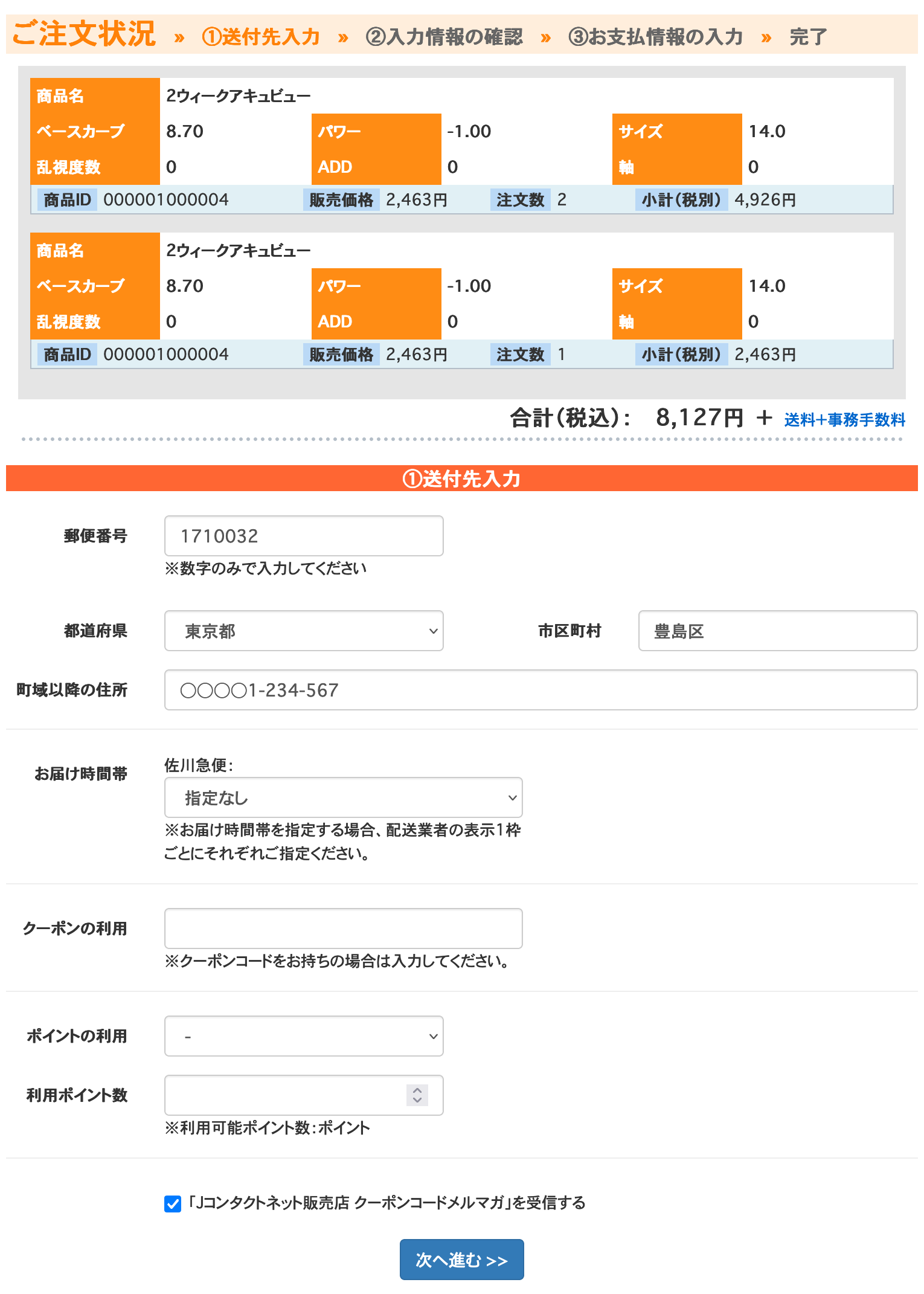Uncheck the クーポンコードメルマガ subscription checkbox
The image size is (924, 1294).
[x=173, y=1204]
